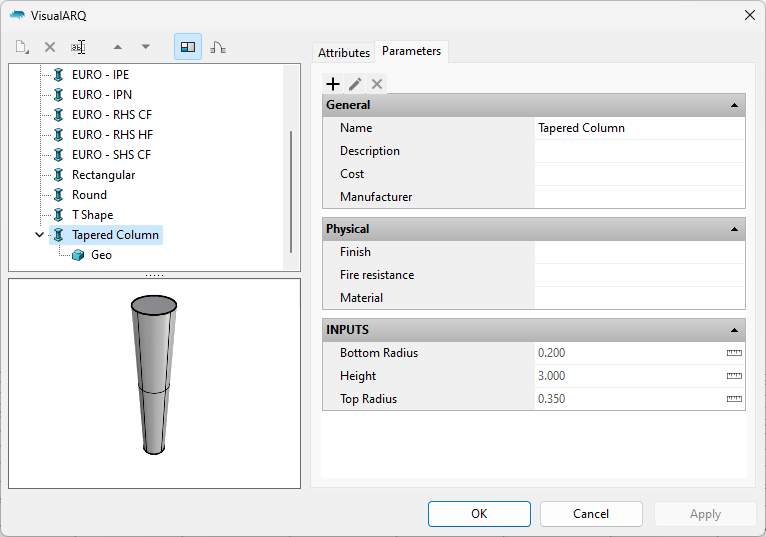Click the Fire resistance label
766x537 pixels.
[377, 275]
